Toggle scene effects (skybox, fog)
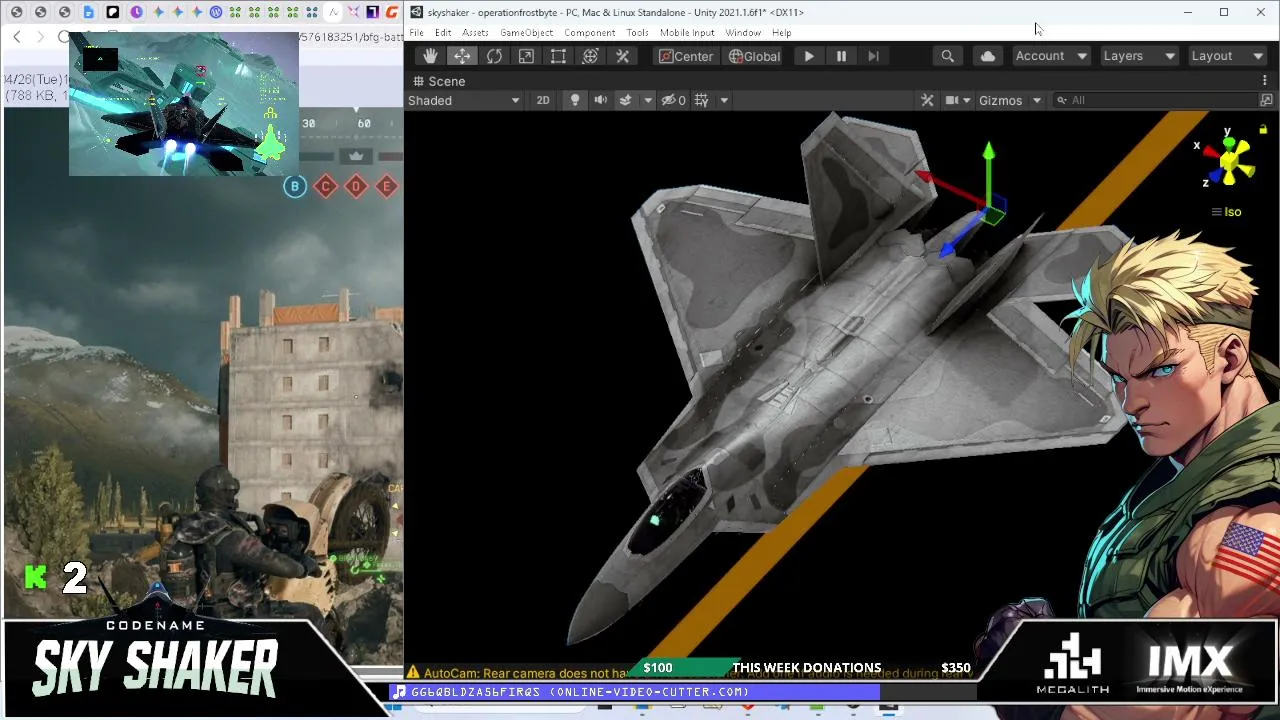1280x720 pixels. (626, 100)
